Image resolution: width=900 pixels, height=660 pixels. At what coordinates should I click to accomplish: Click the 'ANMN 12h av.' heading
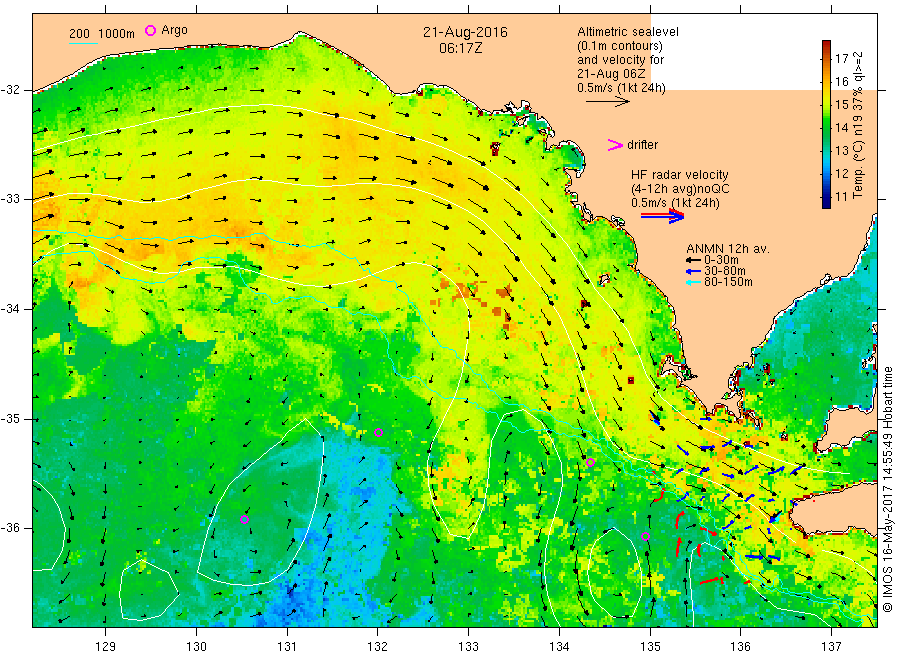tap(728, 249)
